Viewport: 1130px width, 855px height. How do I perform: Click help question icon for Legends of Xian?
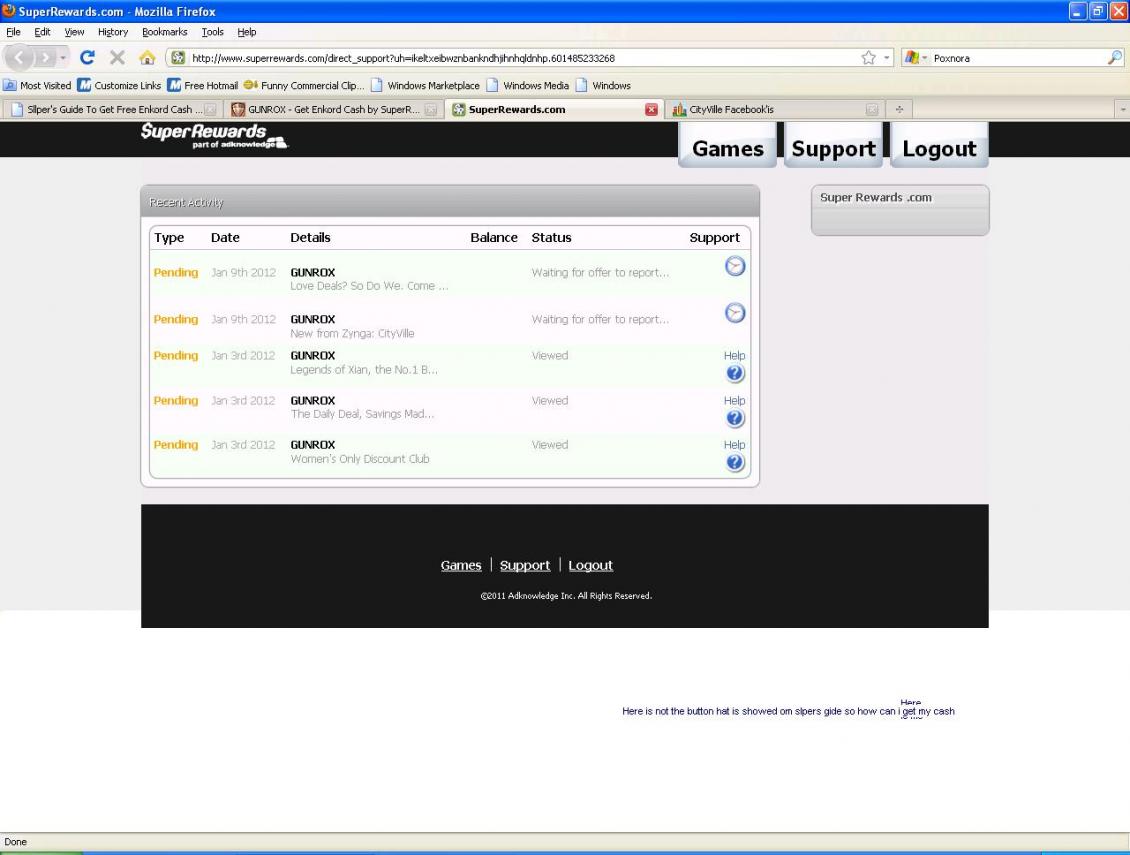pos(735,373)
